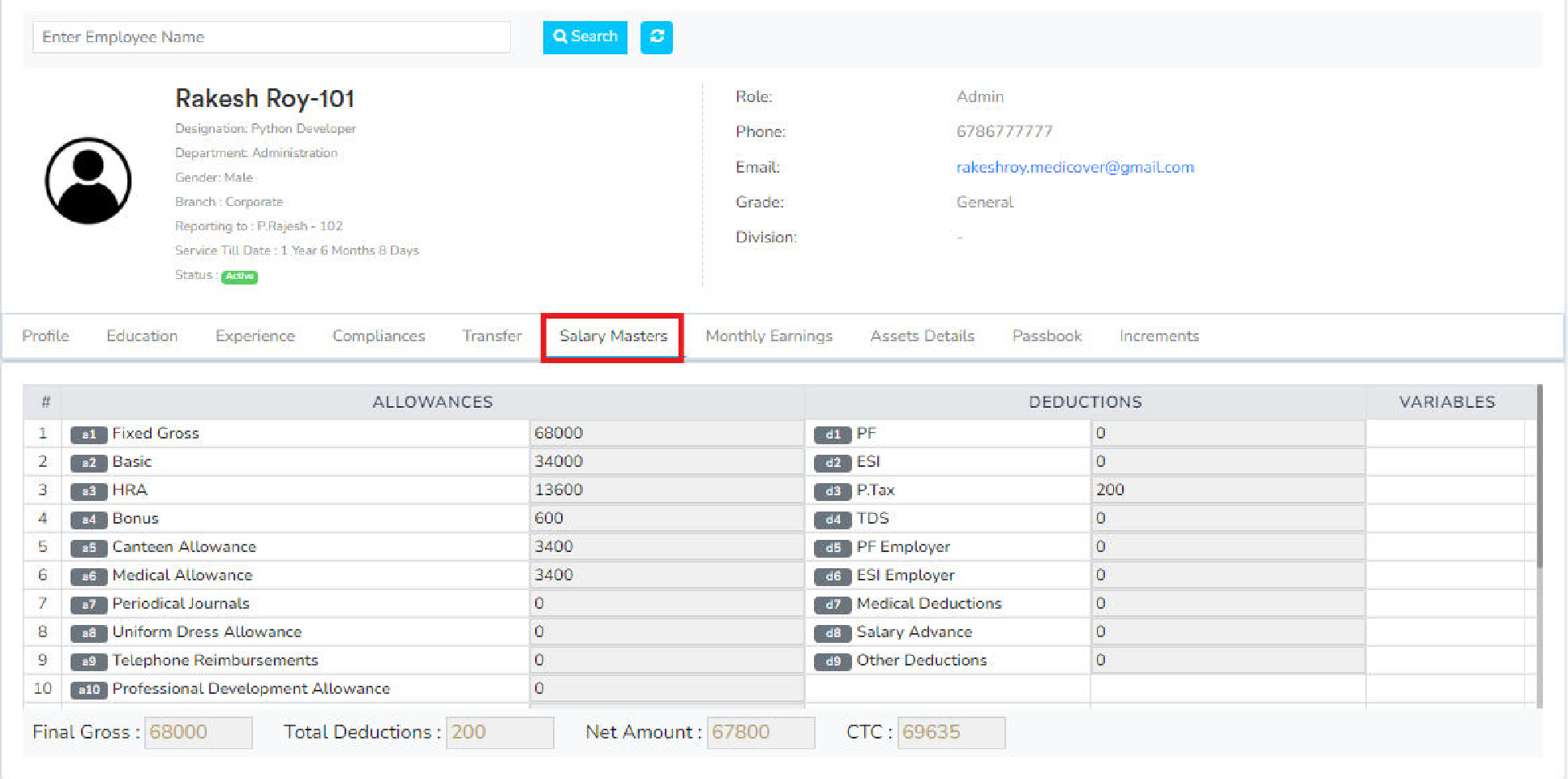This screenshot has height=779, width=1568.
Task: Open the Experience tab
Action: pyautogui.click(x=255, y=336)
